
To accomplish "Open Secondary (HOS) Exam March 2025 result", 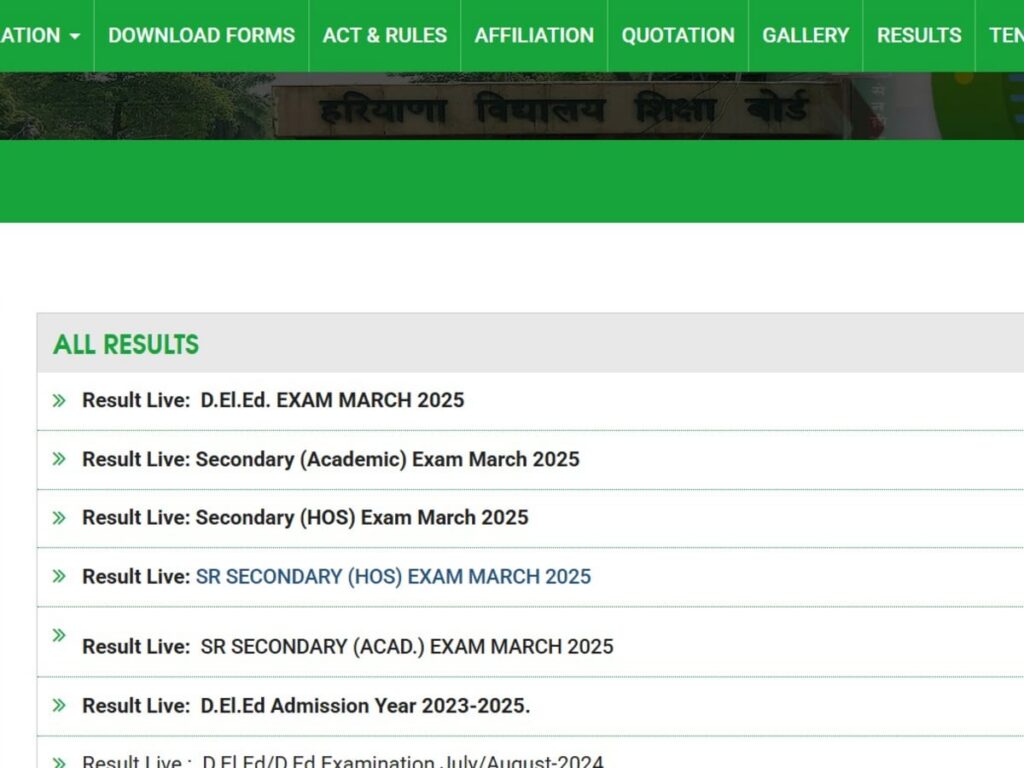I will pos(362,517).
